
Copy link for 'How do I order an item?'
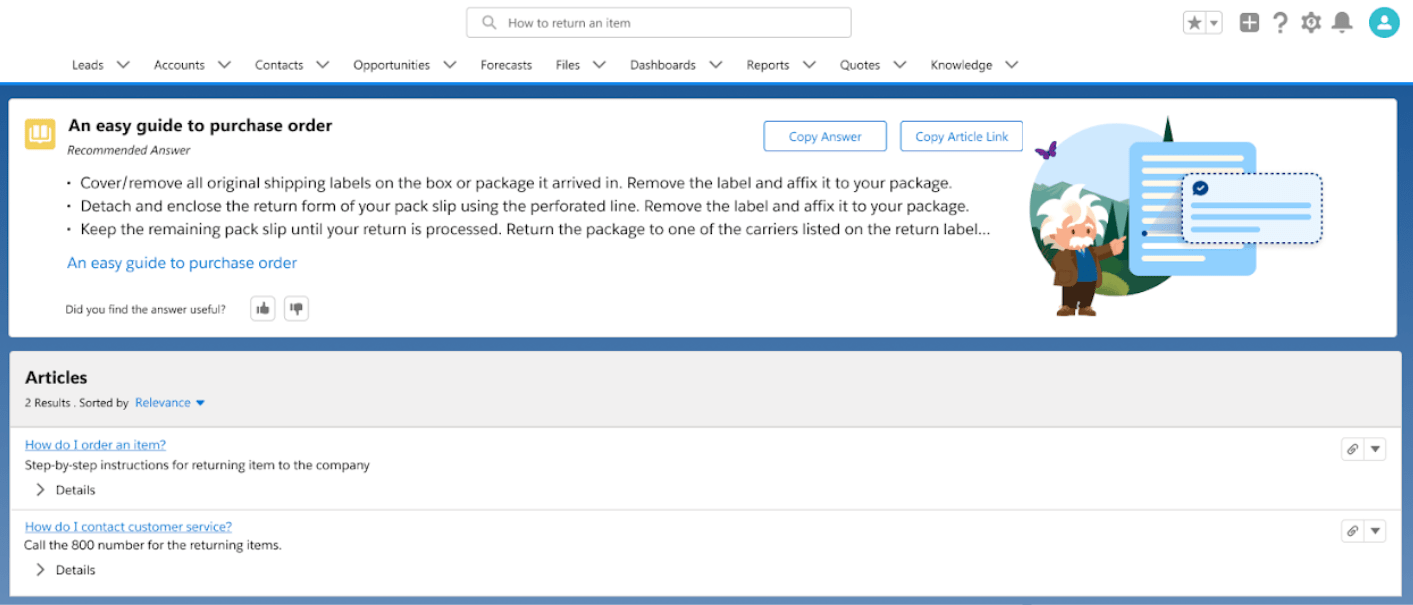[1353, 449]
